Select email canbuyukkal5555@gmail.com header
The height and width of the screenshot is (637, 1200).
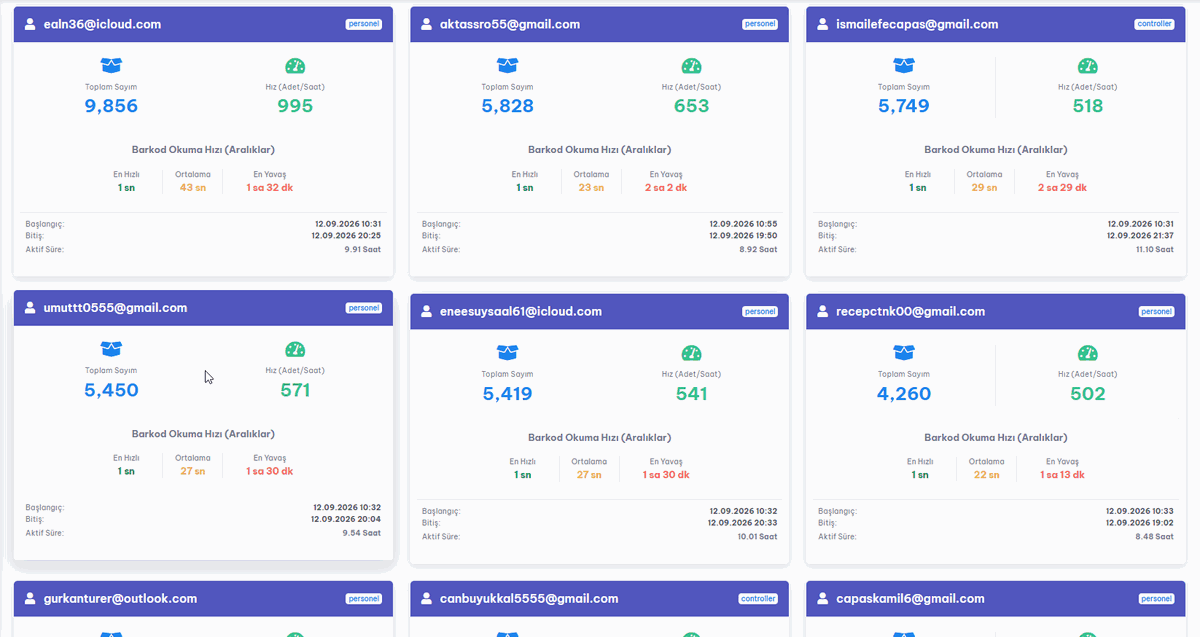[x=529, y=599]
